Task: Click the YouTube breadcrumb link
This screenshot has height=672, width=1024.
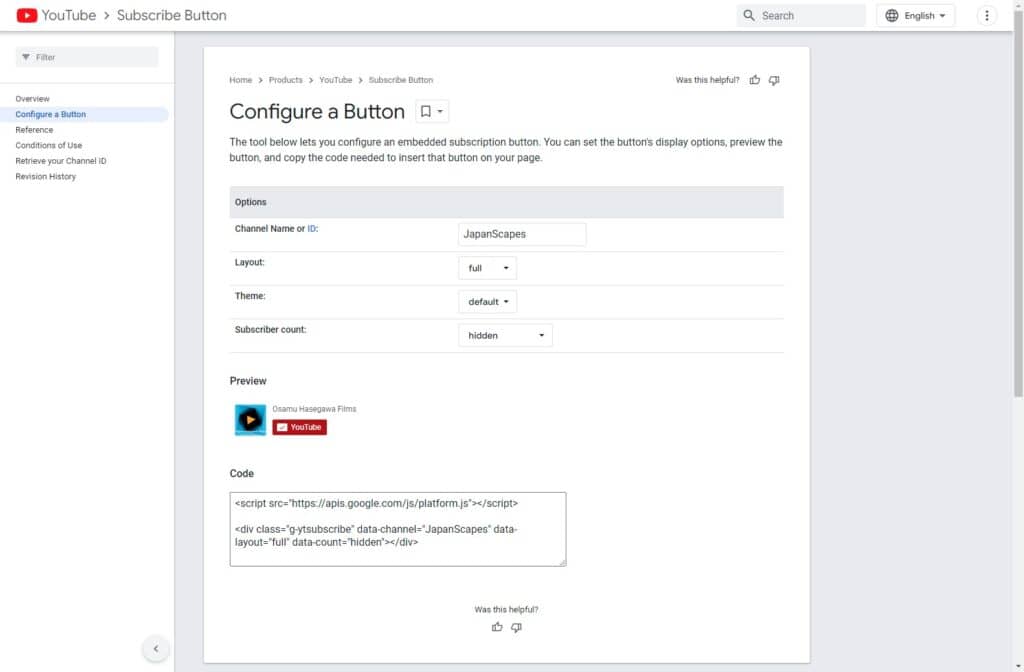Action: point(336,80)
